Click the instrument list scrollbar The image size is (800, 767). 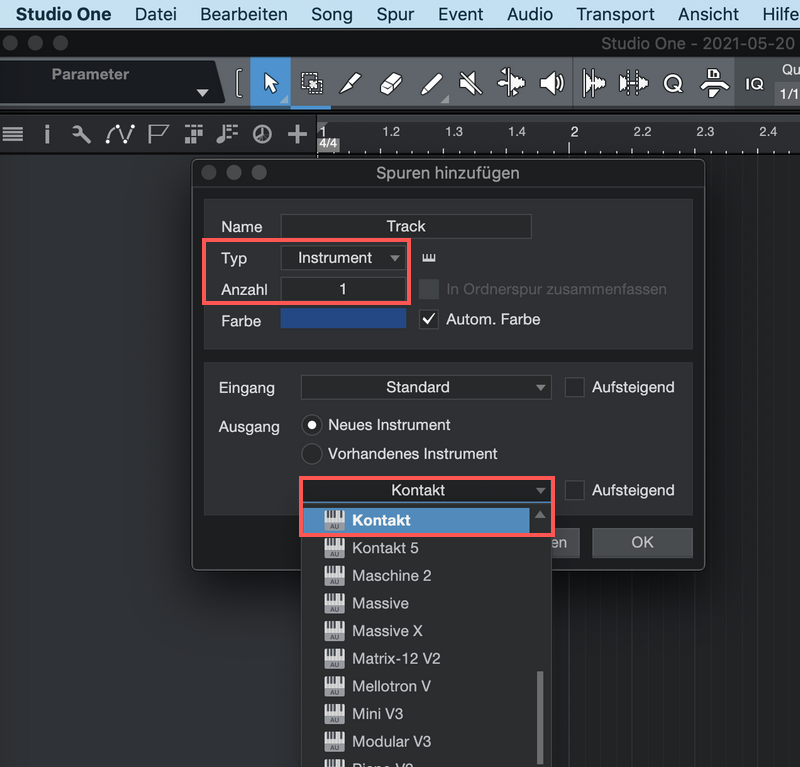pos(540,719)
